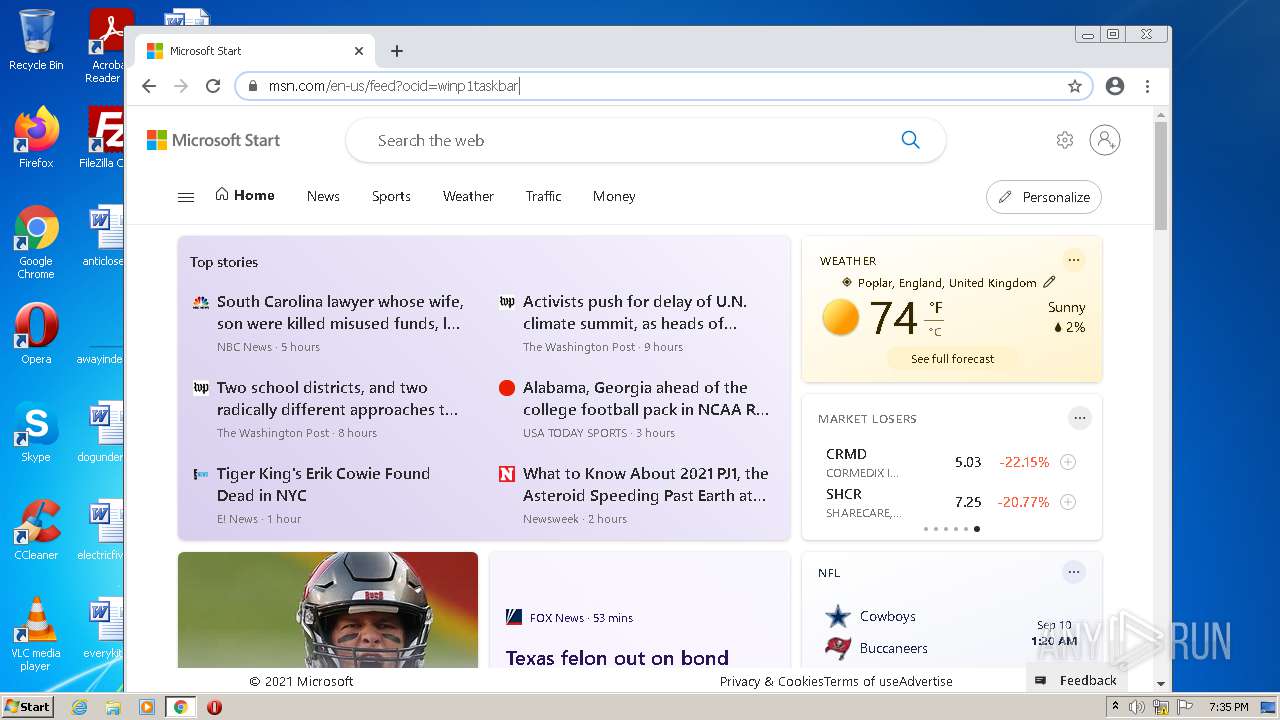The height and width of the screenshot is (720, 1280).
Task: Open Alabama, Georgia college football story
Action: pos(646,398)
